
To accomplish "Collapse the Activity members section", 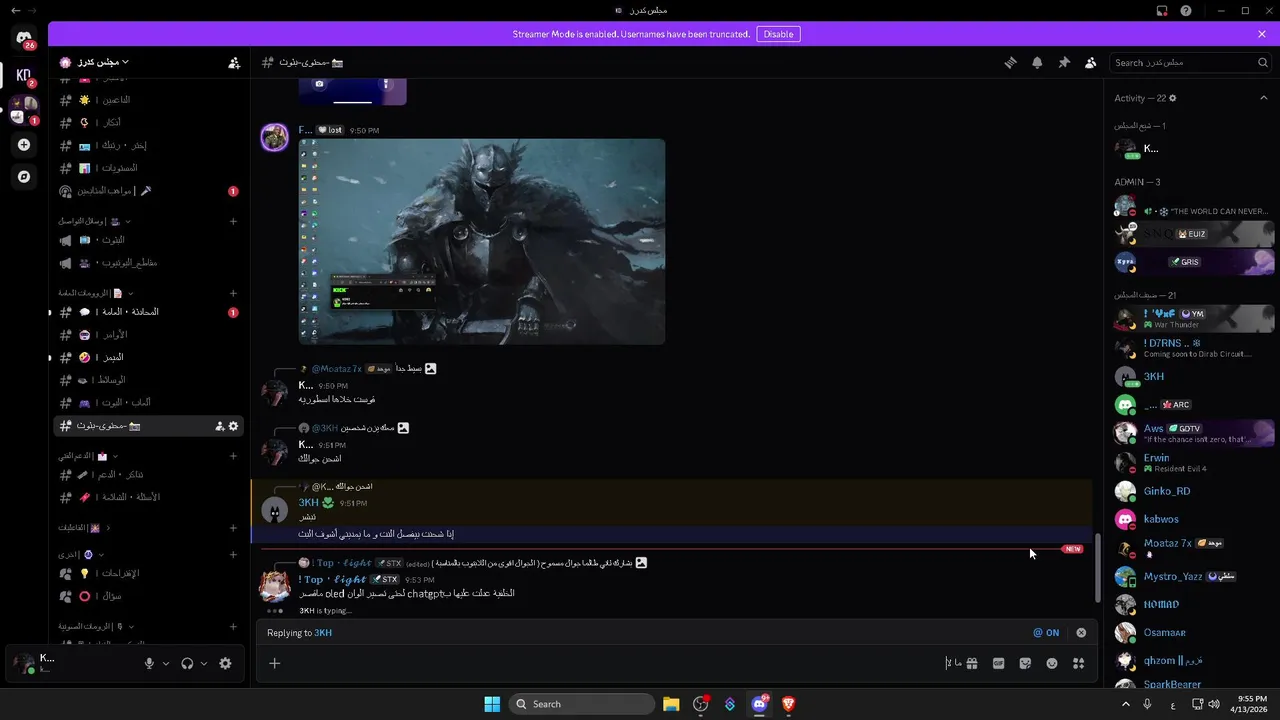I will [x=1263, y=98].
